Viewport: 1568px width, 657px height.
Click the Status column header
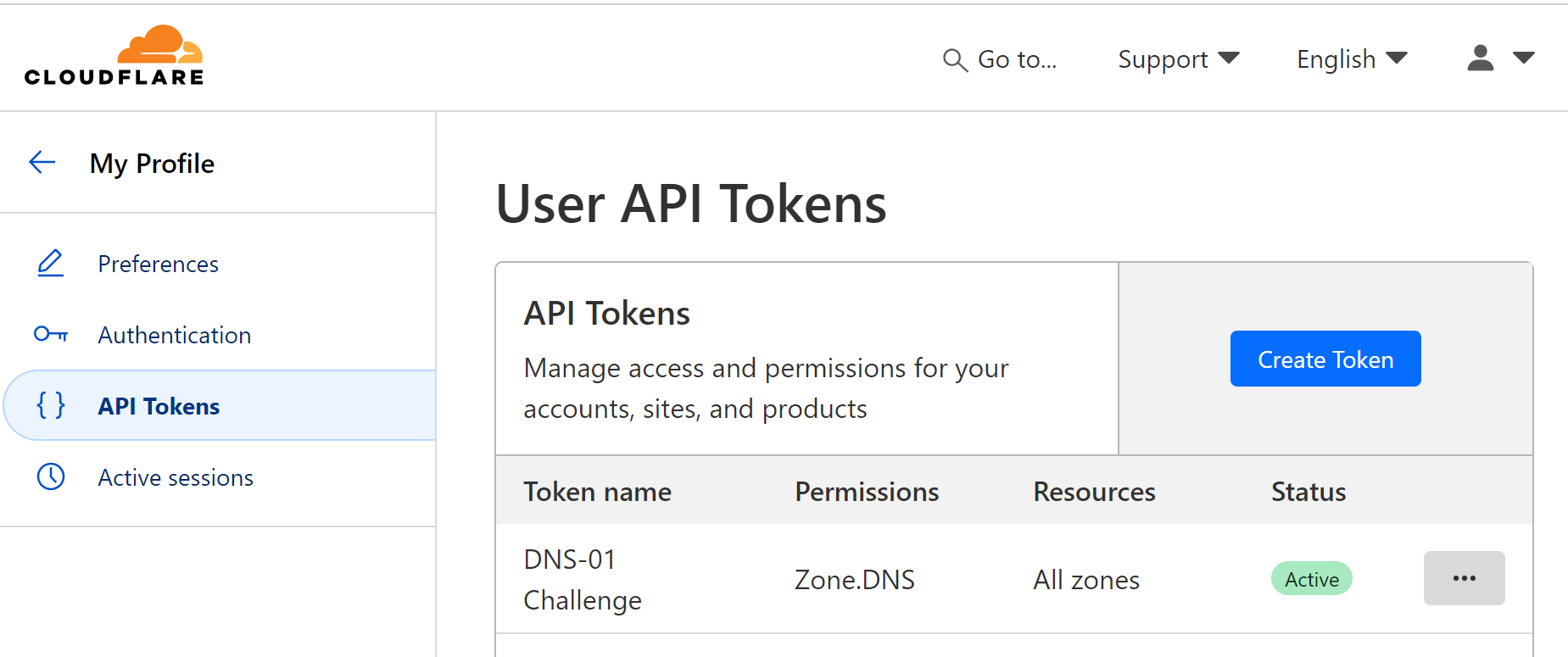coord(1309,492)
